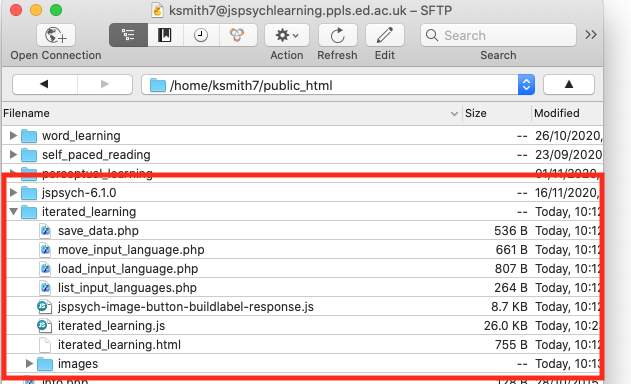Click the window title proxy icon

click(158, 10)
